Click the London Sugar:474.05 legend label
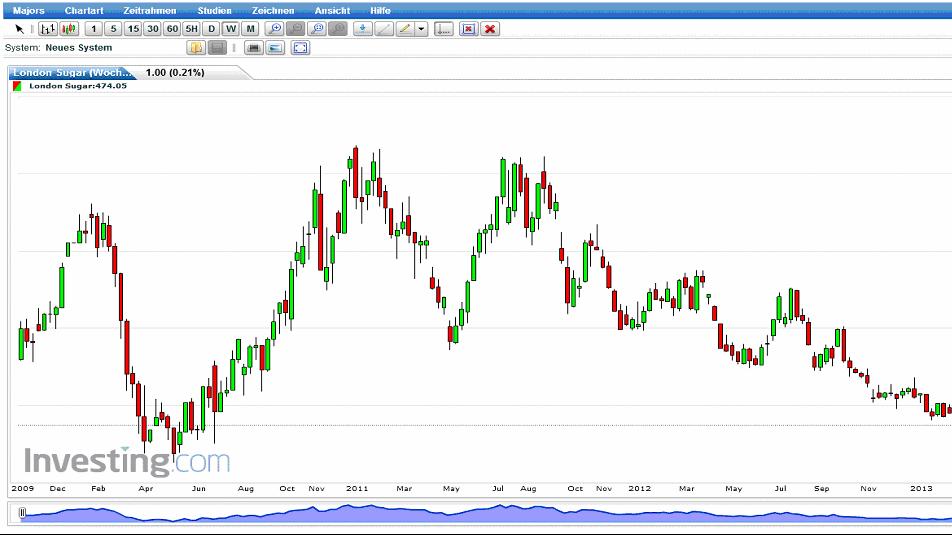This screenshot has width=952, height=535. click(78, 86)
